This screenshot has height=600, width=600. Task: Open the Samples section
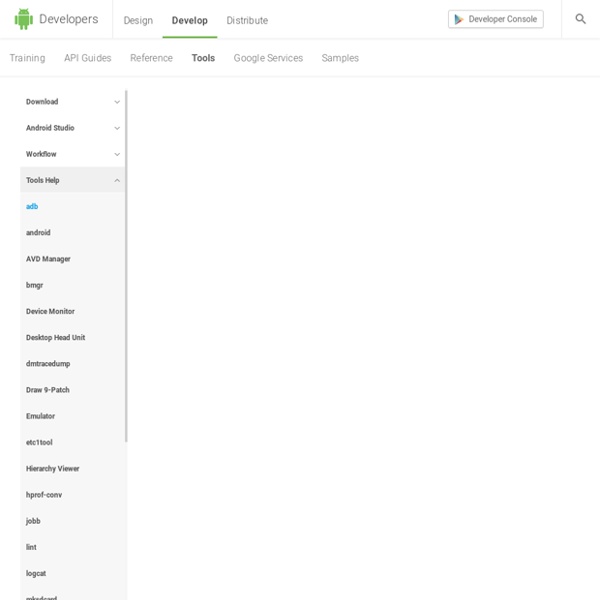(x=340, y=58)
